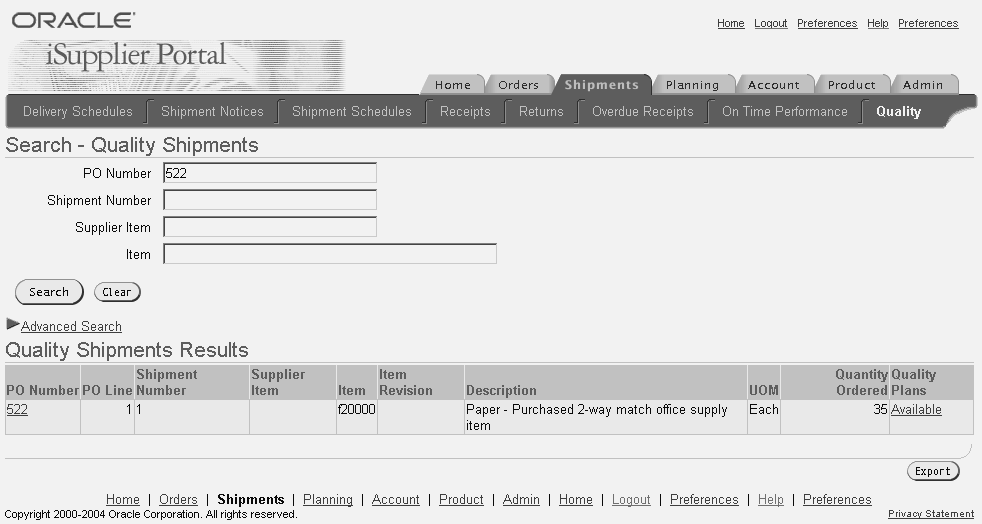Image resolution: width=982 pixels, height=524 pixels.
Task: Click the iSupplier Portal banner image
Action: (x=177, y=66)
